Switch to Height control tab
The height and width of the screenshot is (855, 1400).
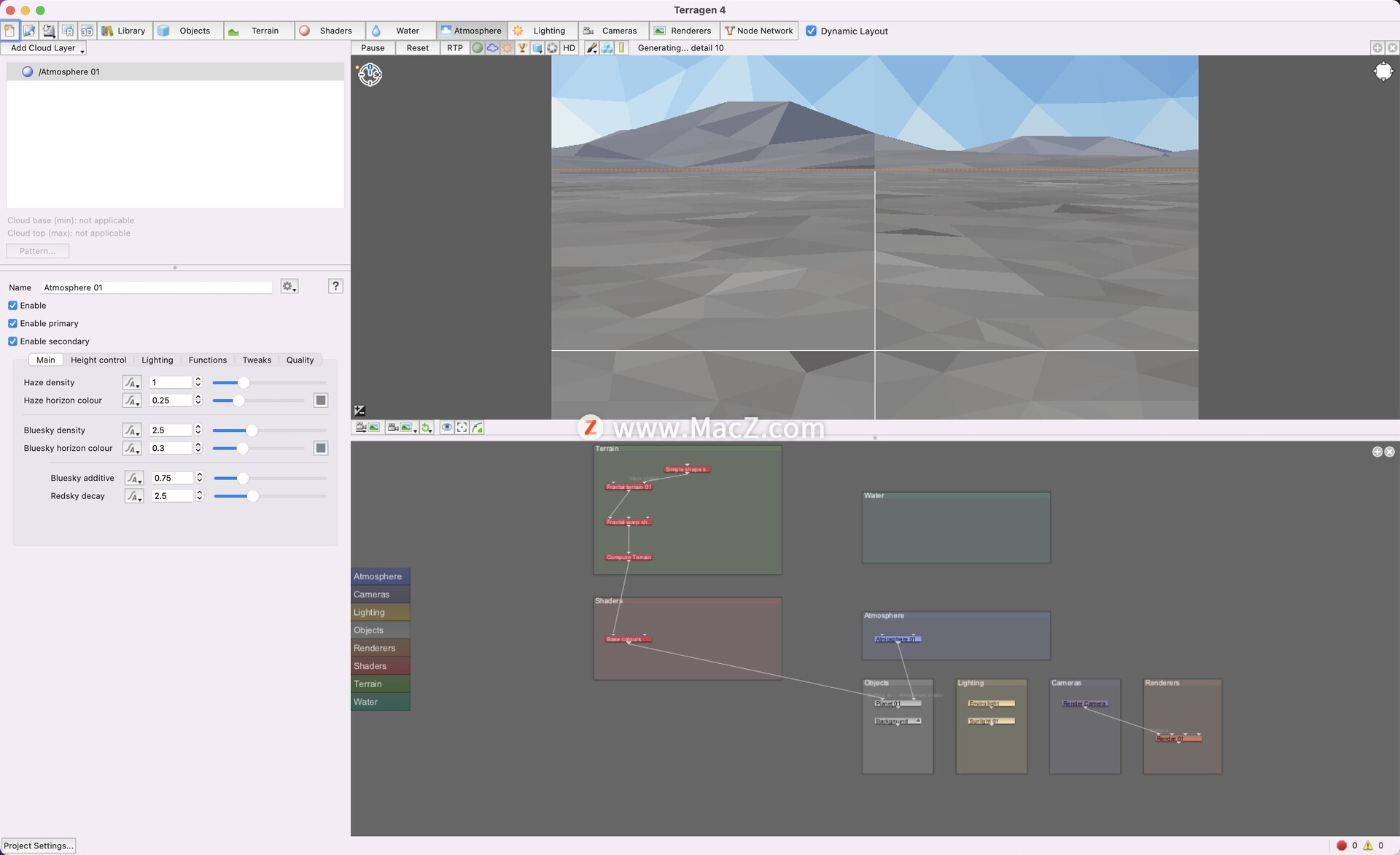coord(98,360)
